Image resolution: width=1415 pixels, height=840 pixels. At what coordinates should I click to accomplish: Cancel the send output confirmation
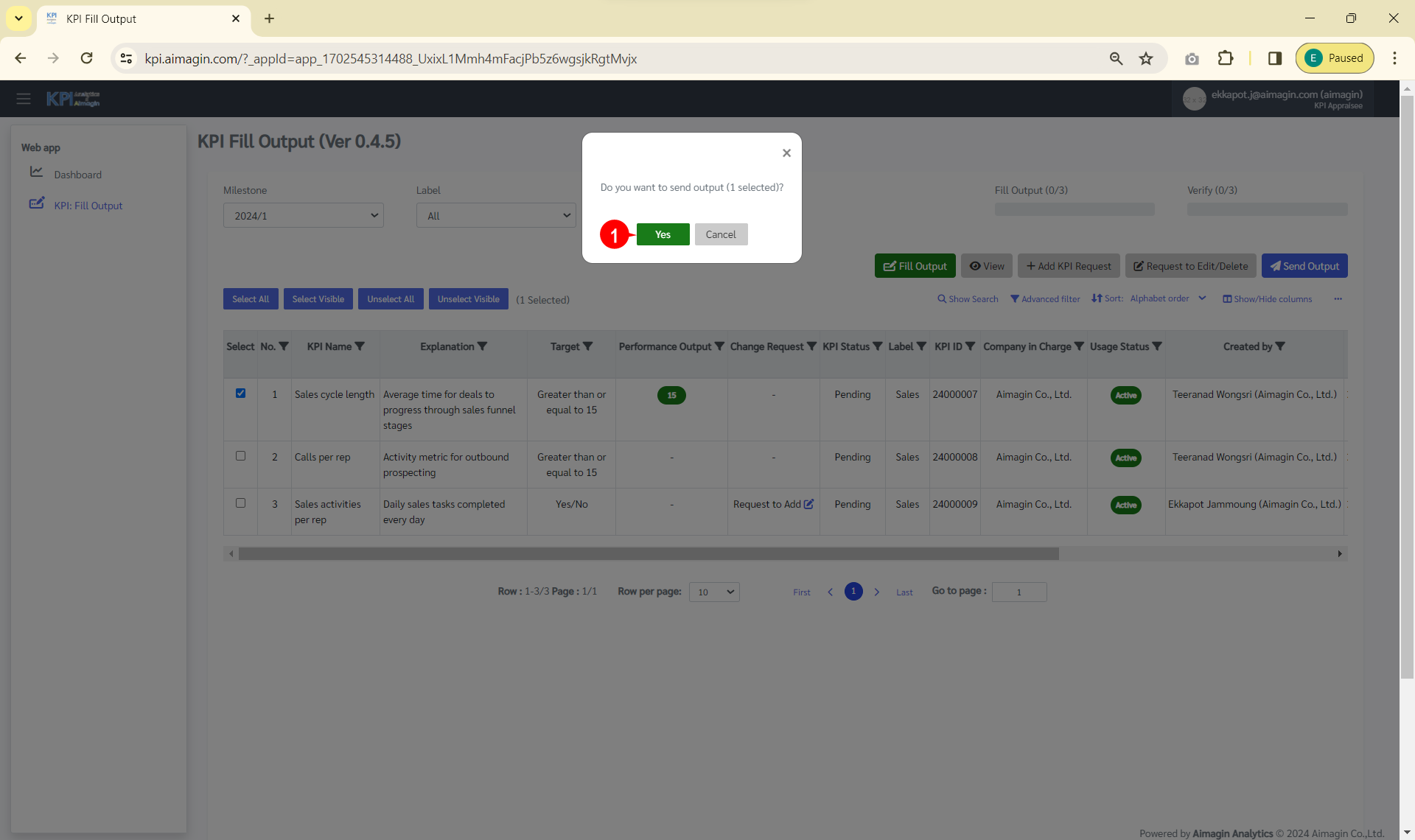pos(720,234)
